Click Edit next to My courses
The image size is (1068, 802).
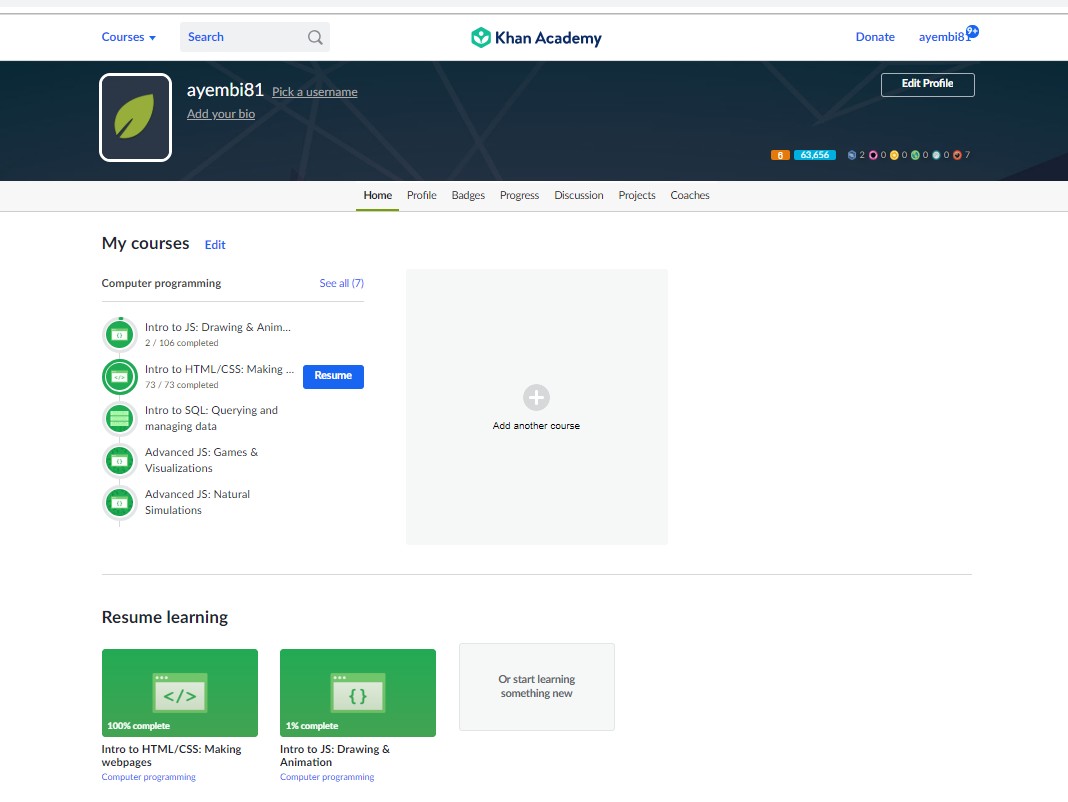click(x=215, y=245)
